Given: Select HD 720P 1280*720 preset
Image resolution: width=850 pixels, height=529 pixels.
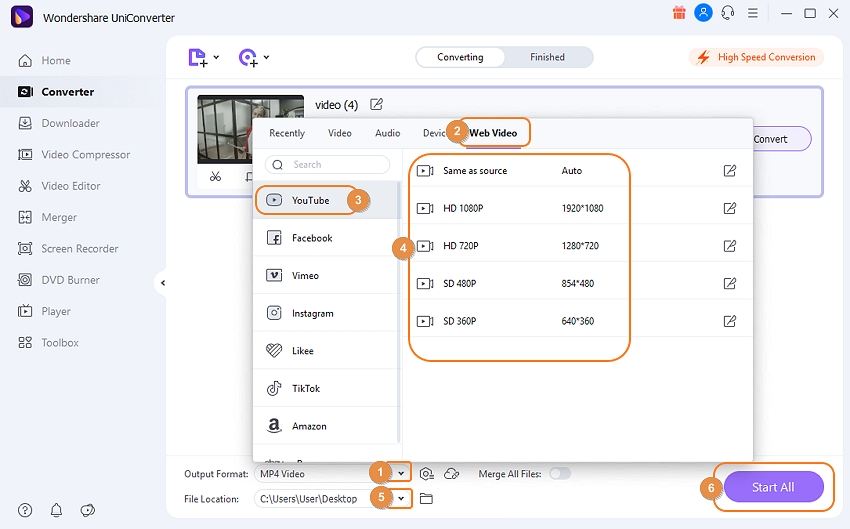Looking at the screenshot, I should [x=580, y=246].
